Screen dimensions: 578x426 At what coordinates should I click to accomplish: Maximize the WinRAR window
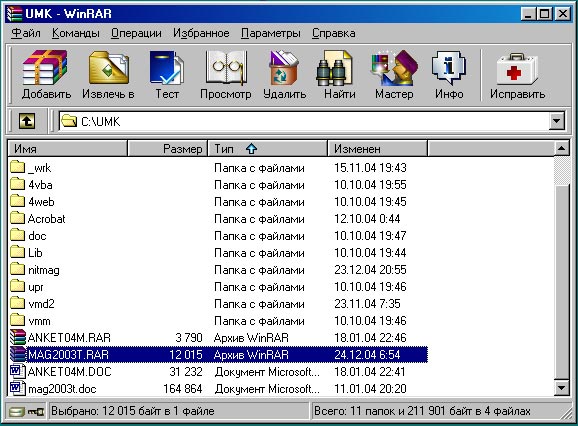544,14
